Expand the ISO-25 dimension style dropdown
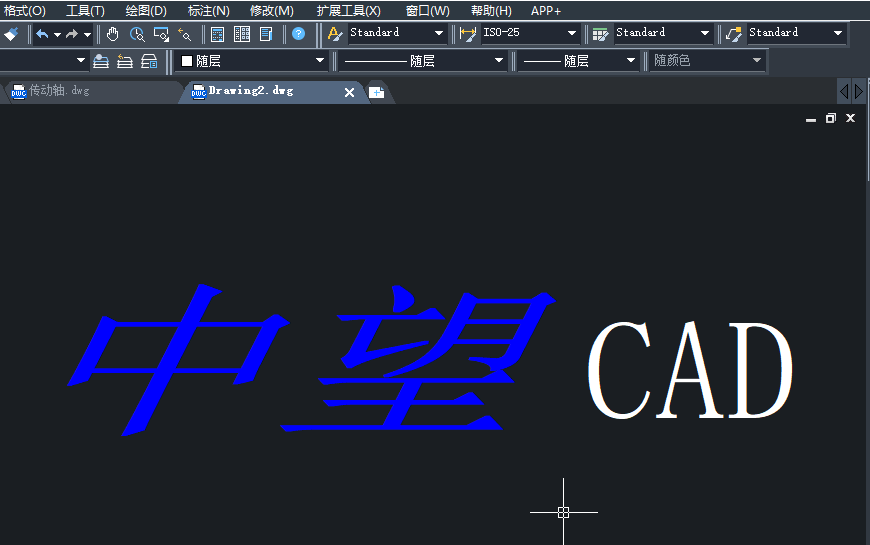Image resolution: width=870 pixels, height=545 pixels. [572, 34]
